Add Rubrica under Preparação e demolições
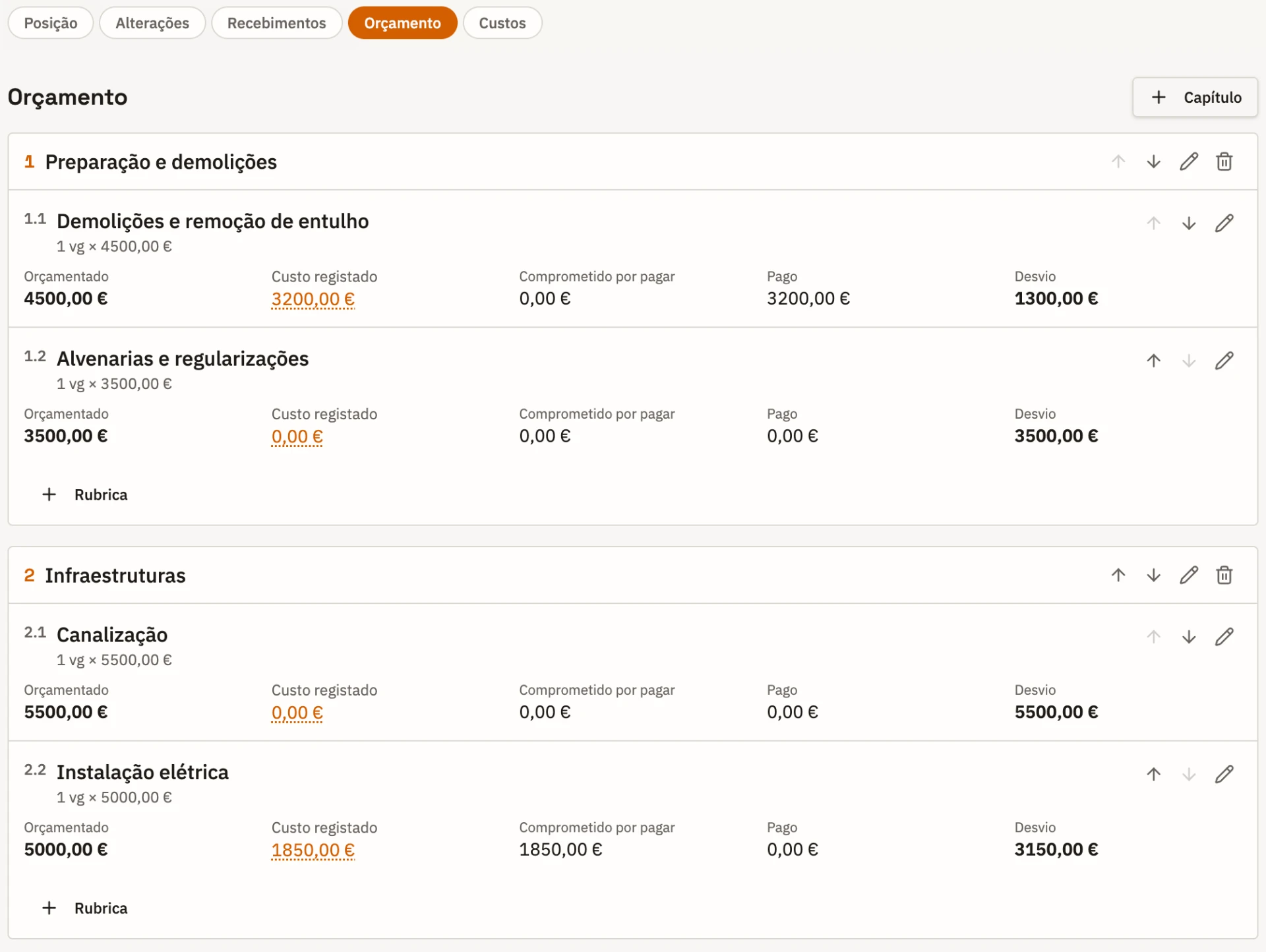 pos(84,494)
